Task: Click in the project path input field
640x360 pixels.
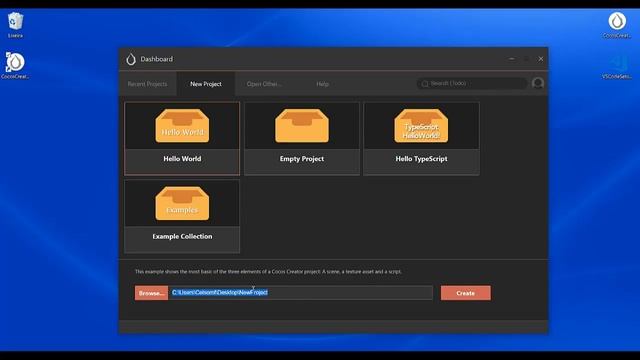Action: 300,293
